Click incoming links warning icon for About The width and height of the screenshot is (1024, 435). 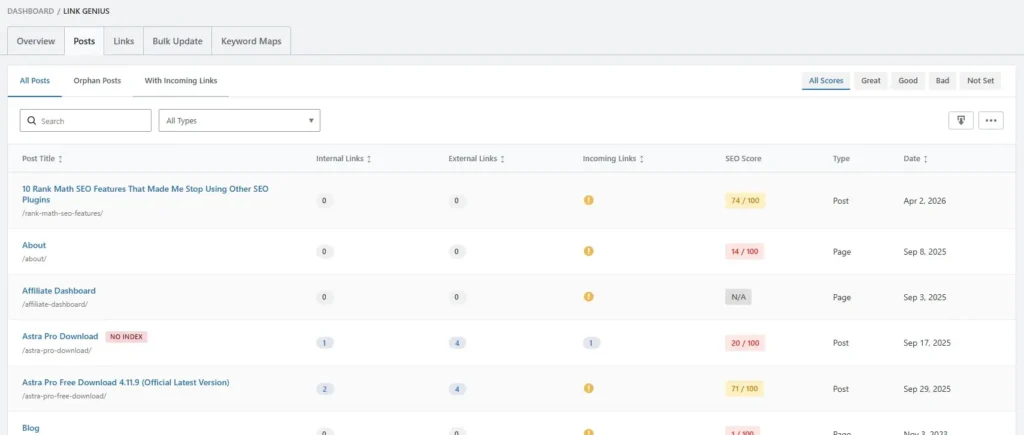[x=589, y=251]
